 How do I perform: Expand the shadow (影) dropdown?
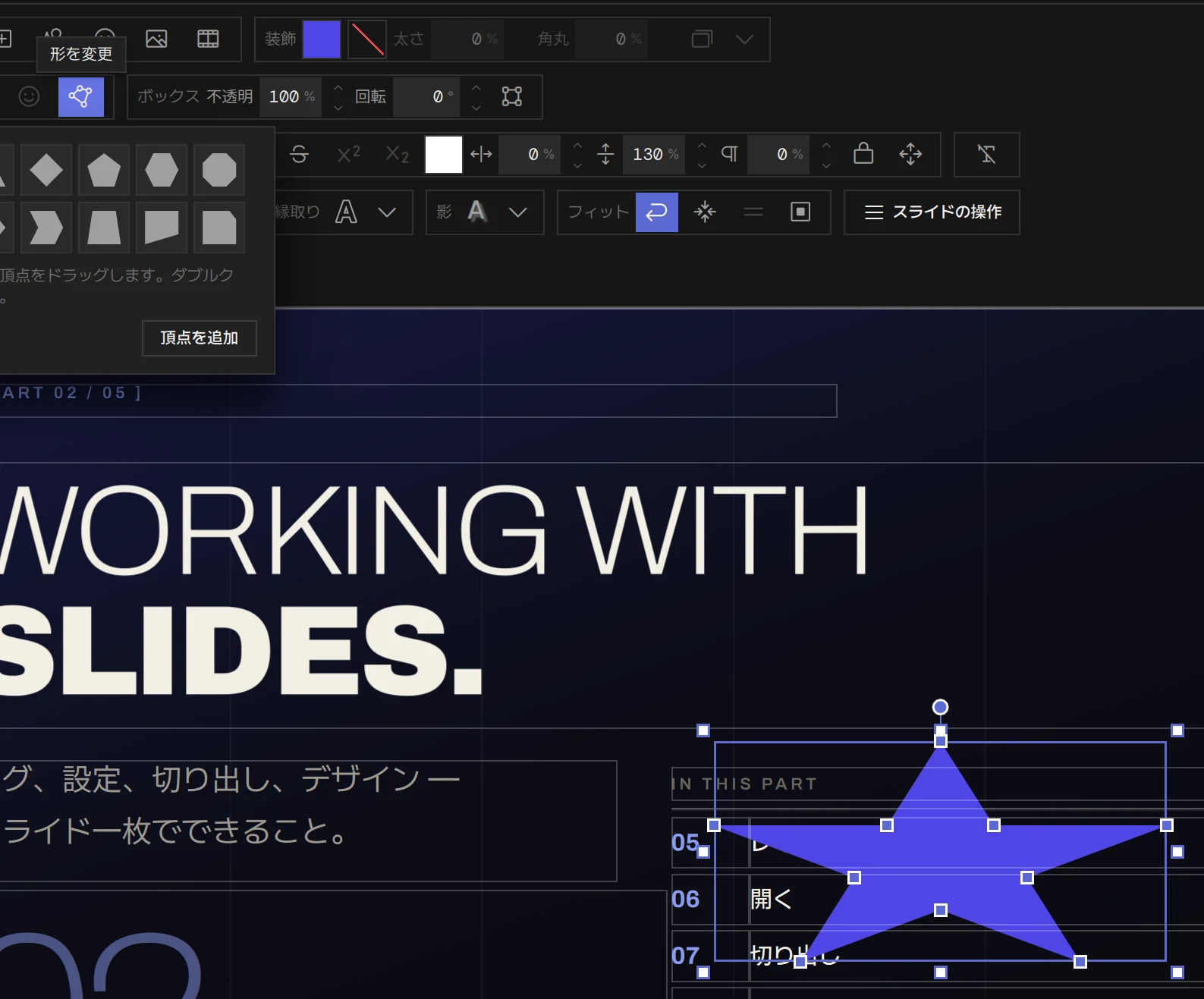pyautogui.click(x=517, y=212)
